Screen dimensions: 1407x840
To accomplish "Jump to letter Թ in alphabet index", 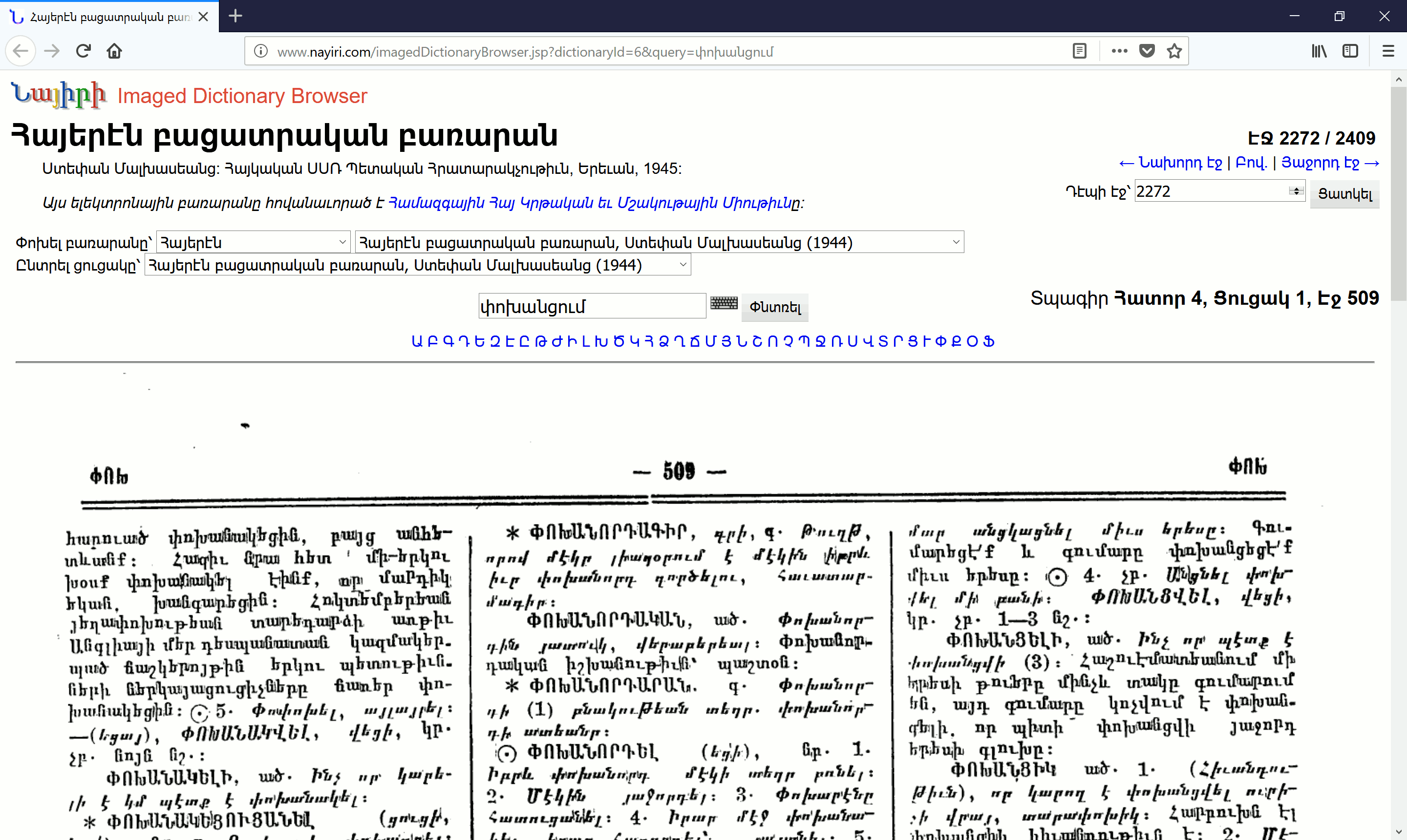I will pos(541,341).
